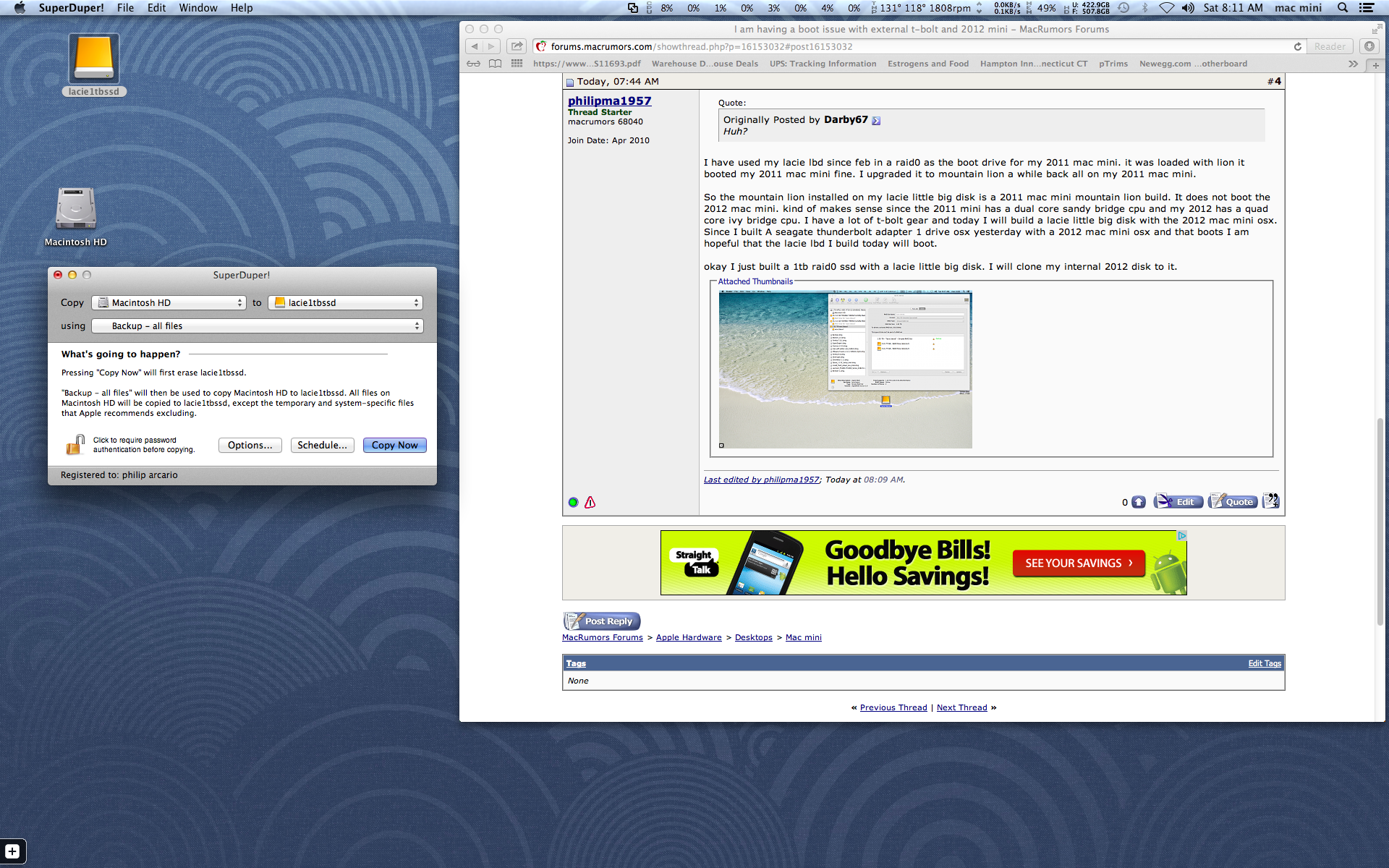Click the See Your Savings ad button

[1079, 563]
